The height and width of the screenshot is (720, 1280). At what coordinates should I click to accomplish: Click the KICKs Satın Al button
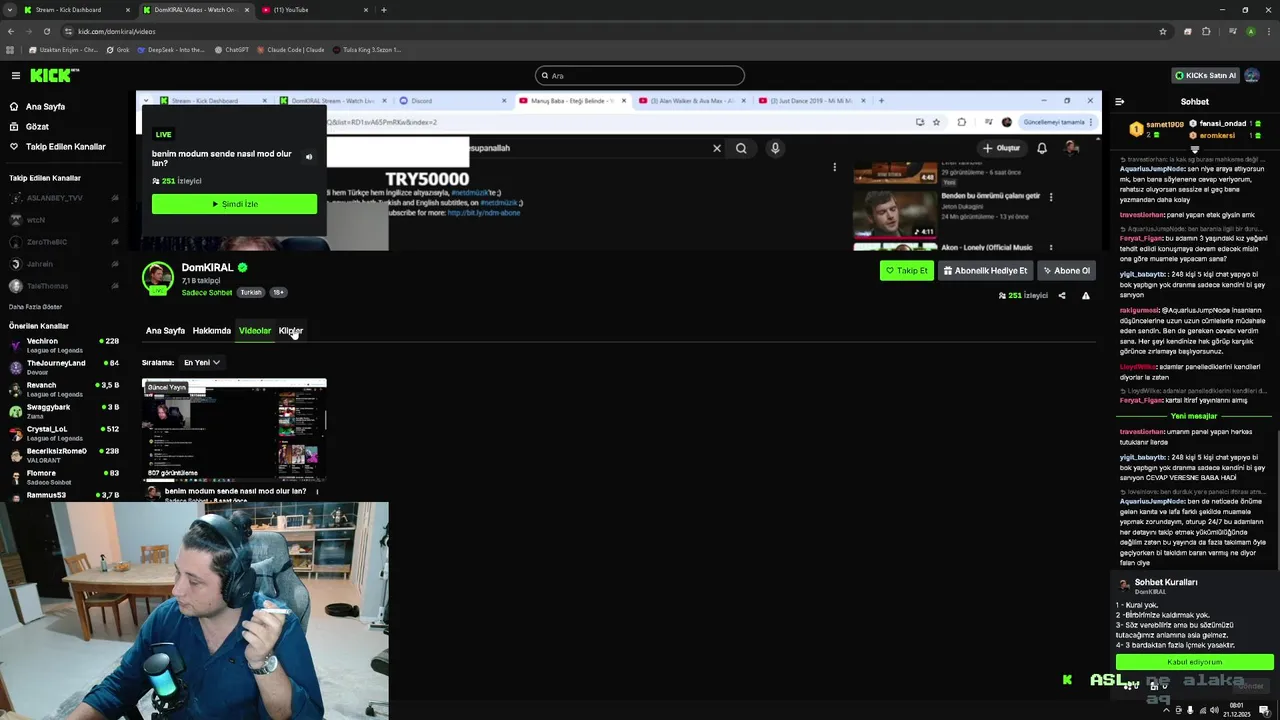(1205, 75)
